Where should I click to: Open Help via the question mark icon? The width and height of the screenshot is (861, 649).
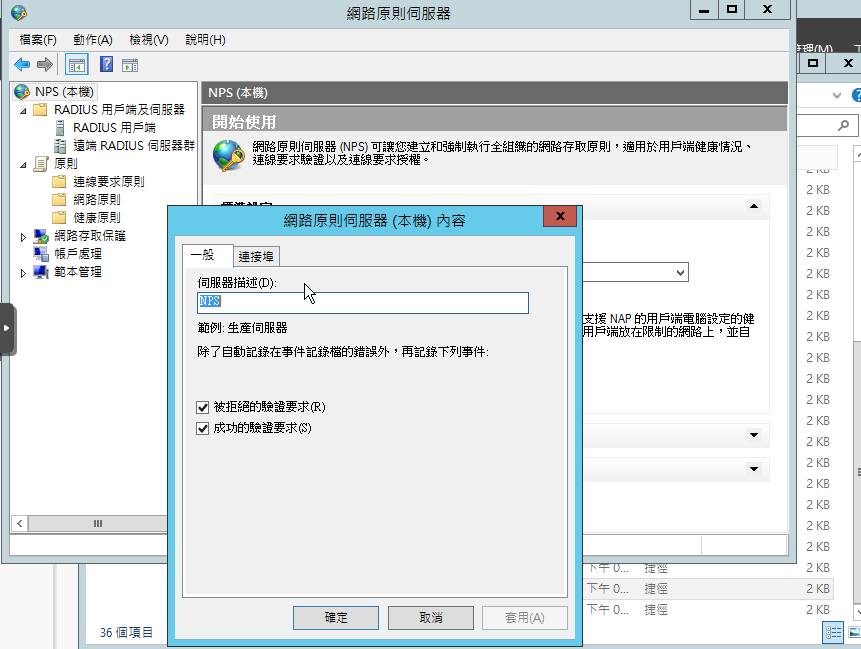click(106, 65)
